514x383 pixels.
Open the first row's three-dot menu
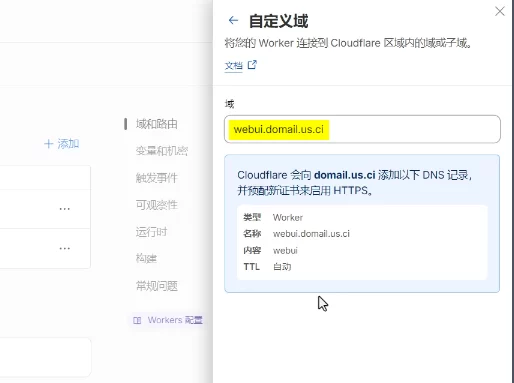pyautogui.click(x=65, y=209)
